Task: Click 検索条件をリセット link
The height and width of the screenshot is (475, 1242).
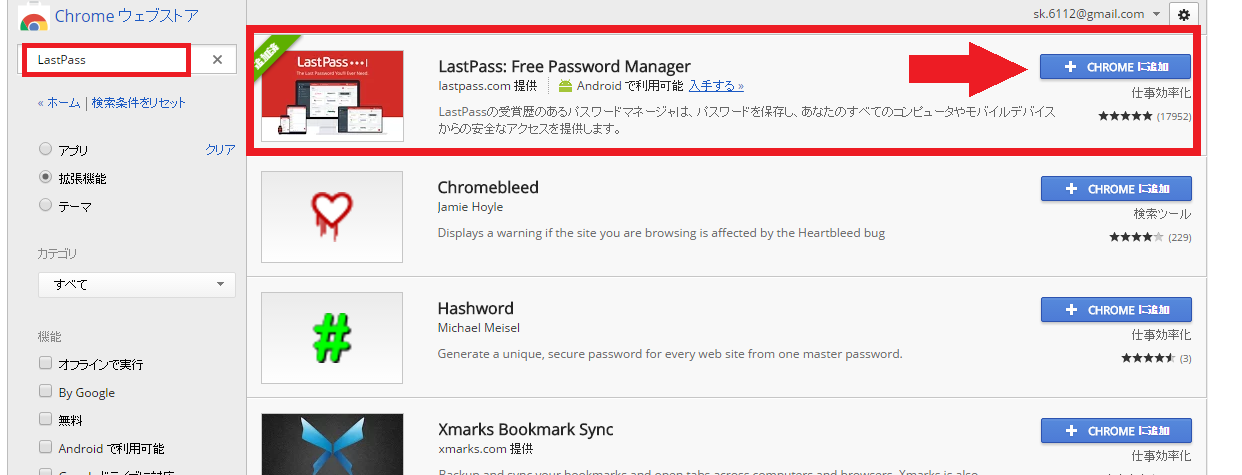Action: (139, 103)
